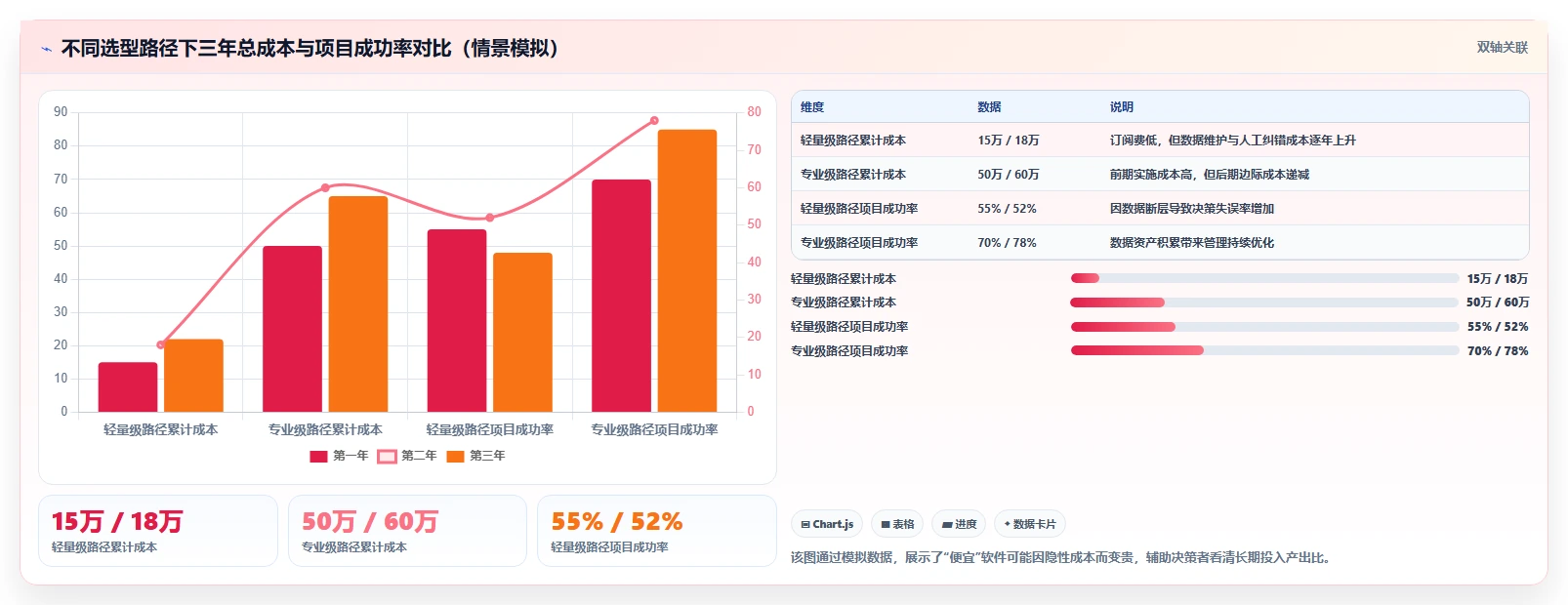Click line point above 轻量级路径项目成功率

point(490,218)
